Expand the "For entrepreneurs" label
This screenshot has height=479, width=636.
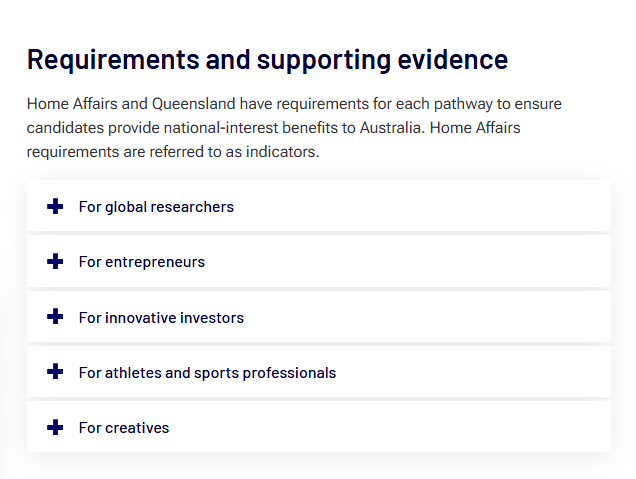(x=142, y=262)
